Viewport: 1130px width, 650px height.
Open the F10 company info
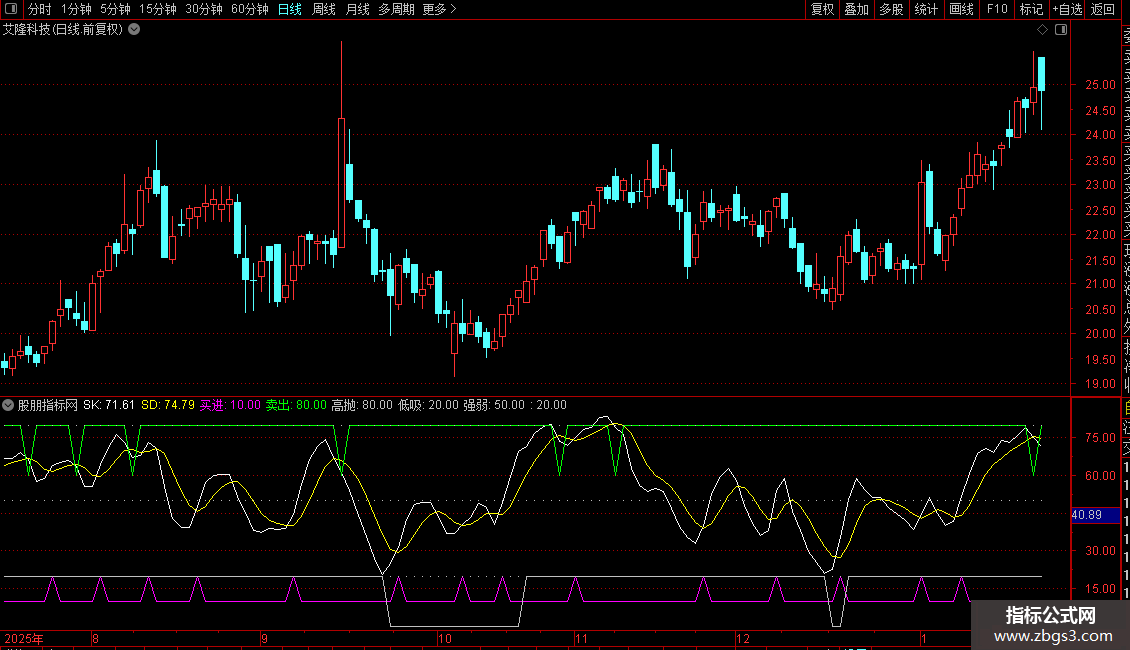[996, 9]
